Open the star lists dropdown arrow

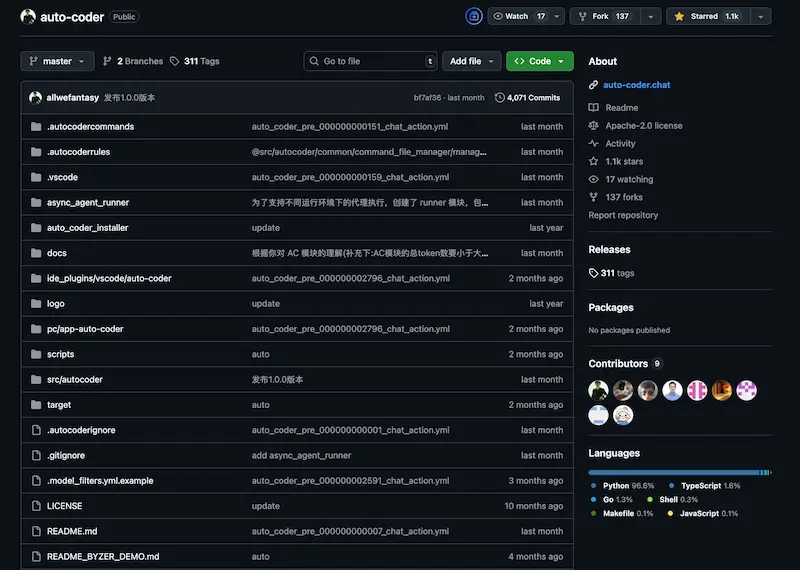[761, 16]
